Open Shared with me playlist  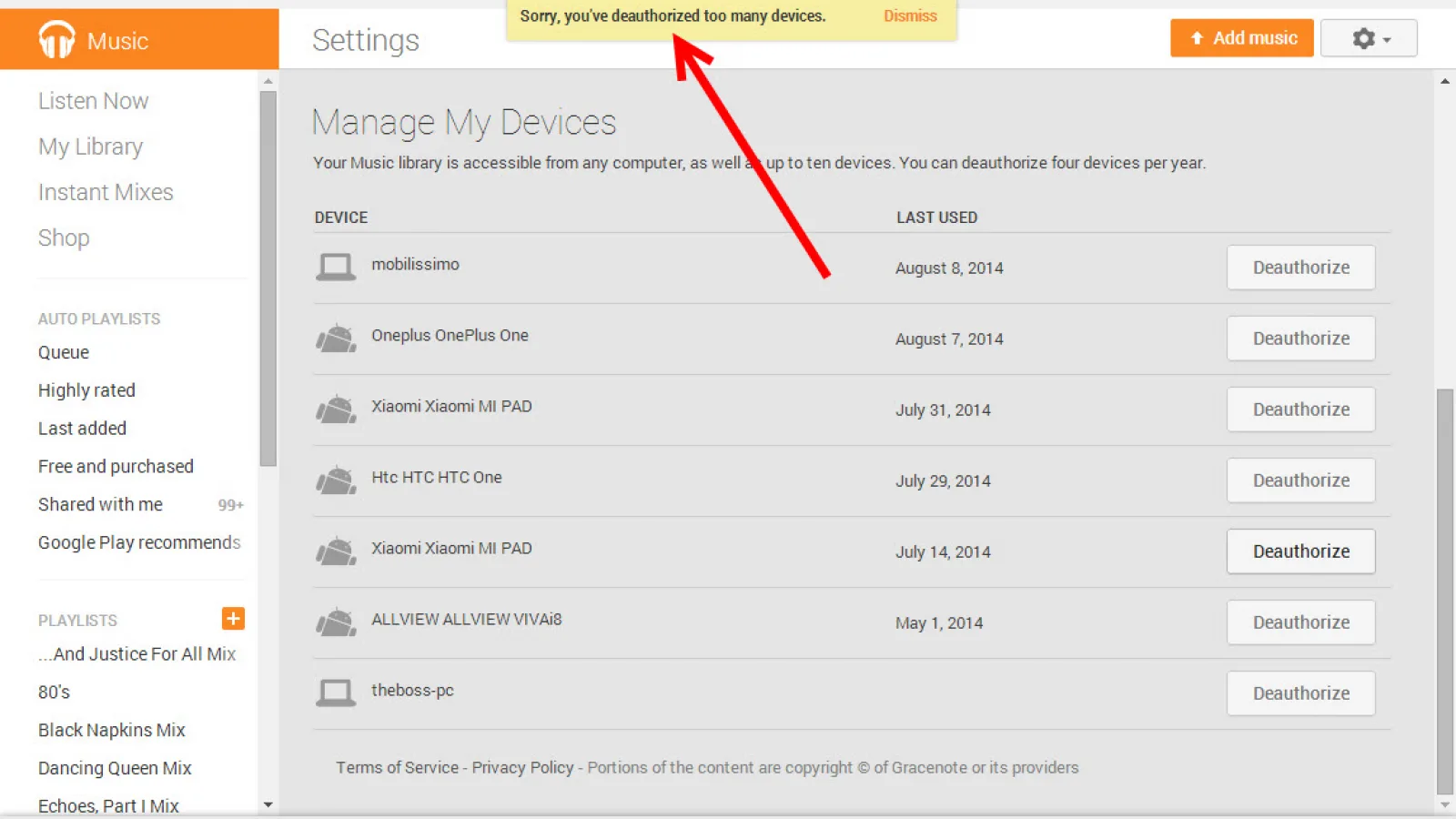coord(100,504)
